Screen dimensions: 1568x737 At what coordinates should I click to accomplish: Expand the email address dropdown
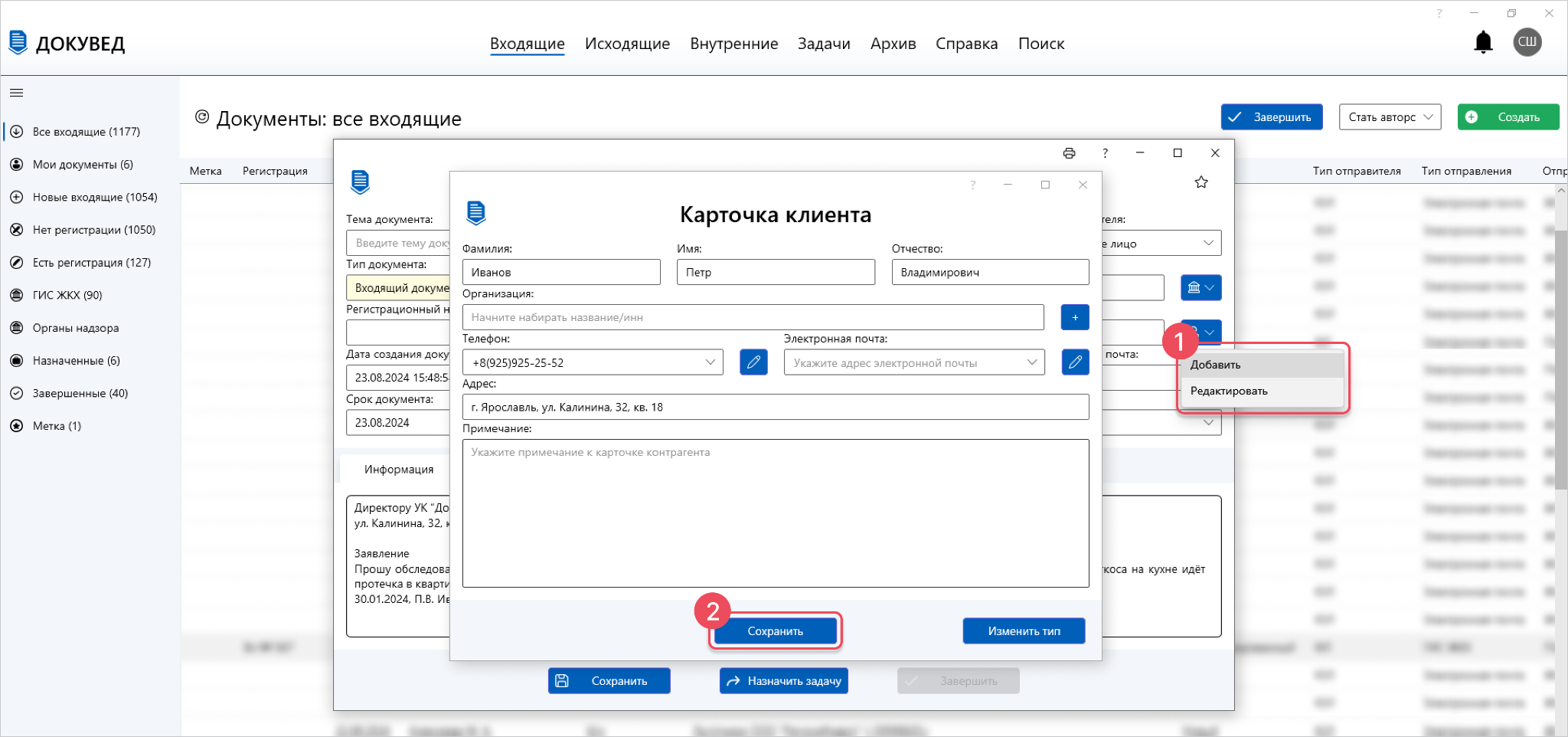tap(1031, 362)
